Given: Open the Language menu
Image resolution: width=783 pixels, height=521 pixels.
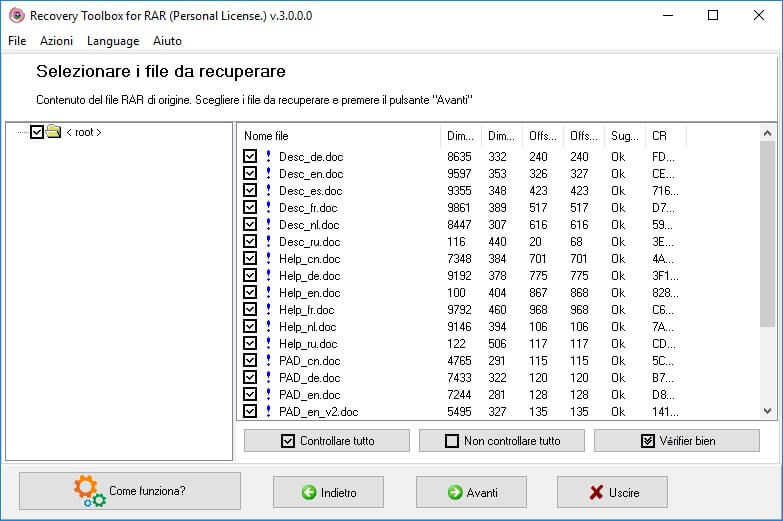Looking at the screenshot, I should [x=113, y=41].
